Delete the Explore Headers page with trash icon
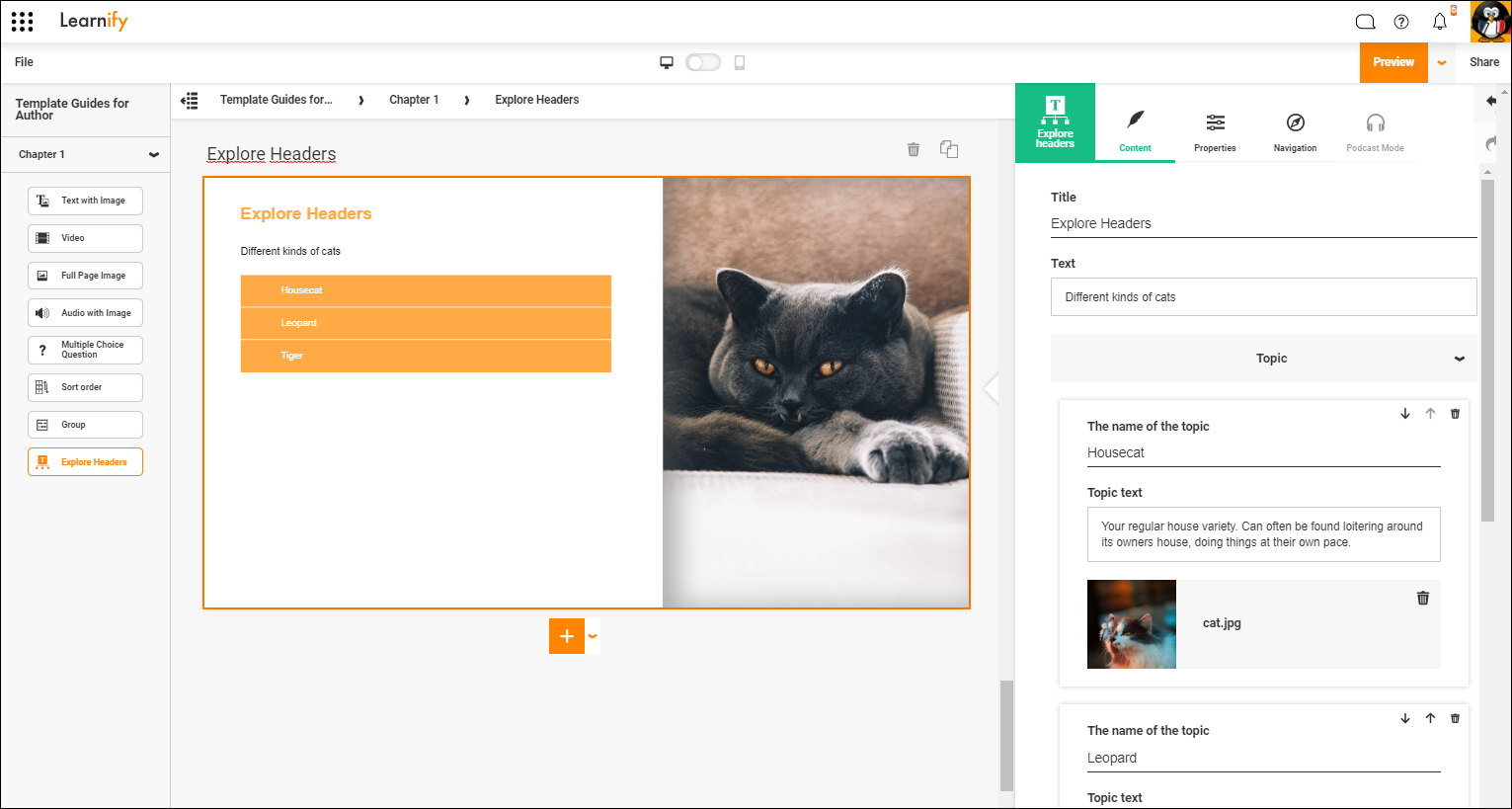Viewport: 1512px width, 809px height. click(x=914, y=149)
